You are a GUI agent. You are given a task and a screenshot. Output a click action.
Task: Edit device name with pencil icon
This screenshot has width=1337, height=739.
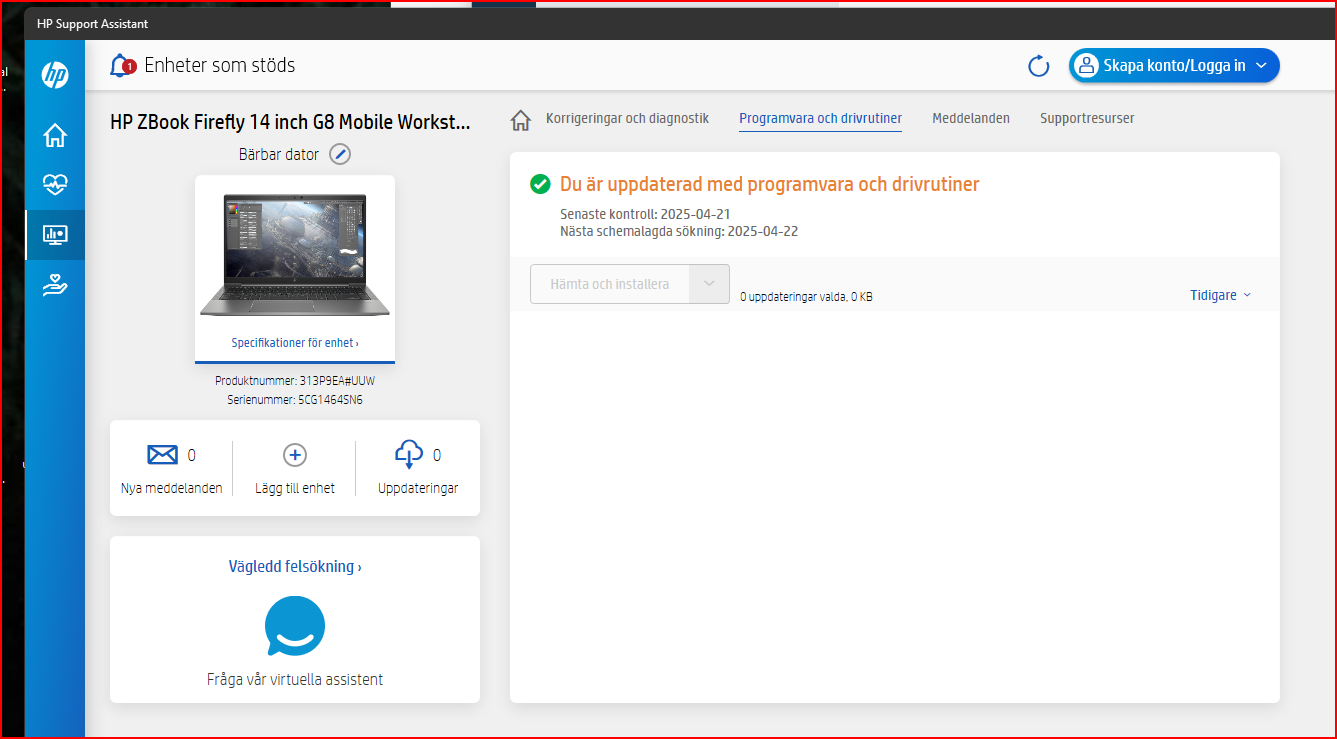[340, 154]
